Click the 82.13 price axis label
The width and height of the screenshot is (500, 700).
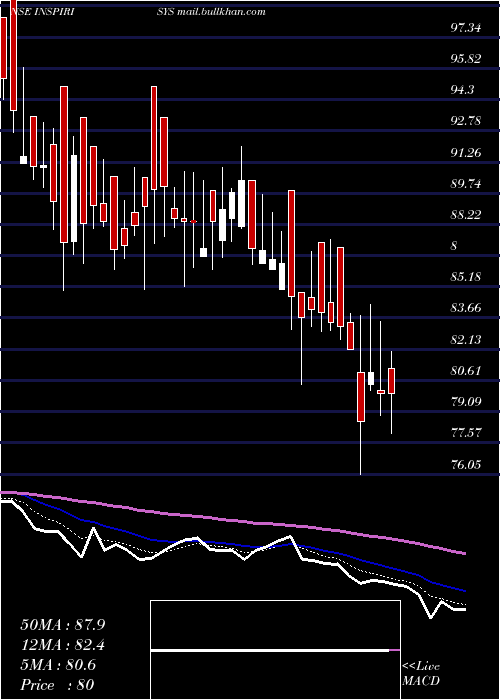466,340
